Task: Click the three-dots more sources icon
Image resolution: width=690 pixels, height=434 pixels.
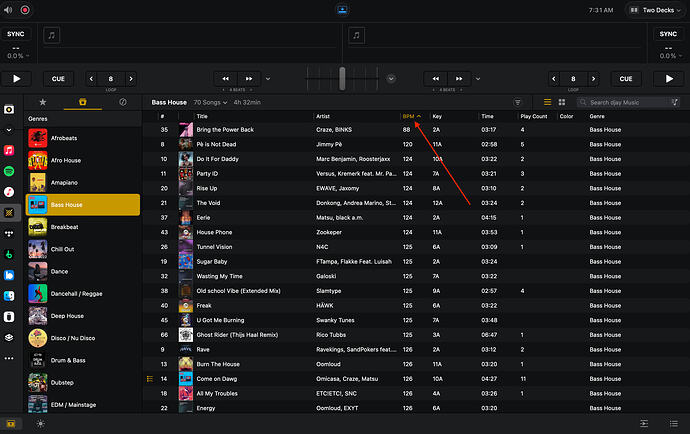Action: pyautogui.click(x=9, y=358)
